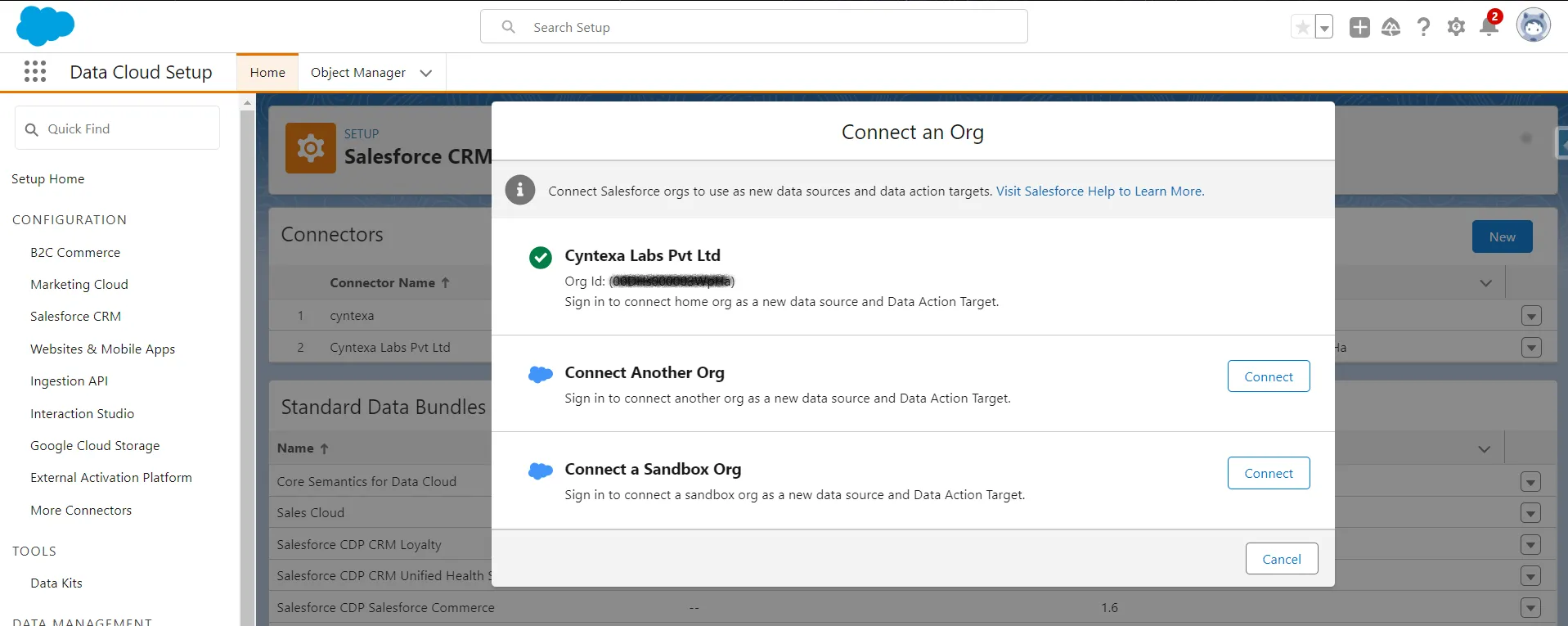
Task: Click Connect for Connect Another Org
Action: point(1268,376)
